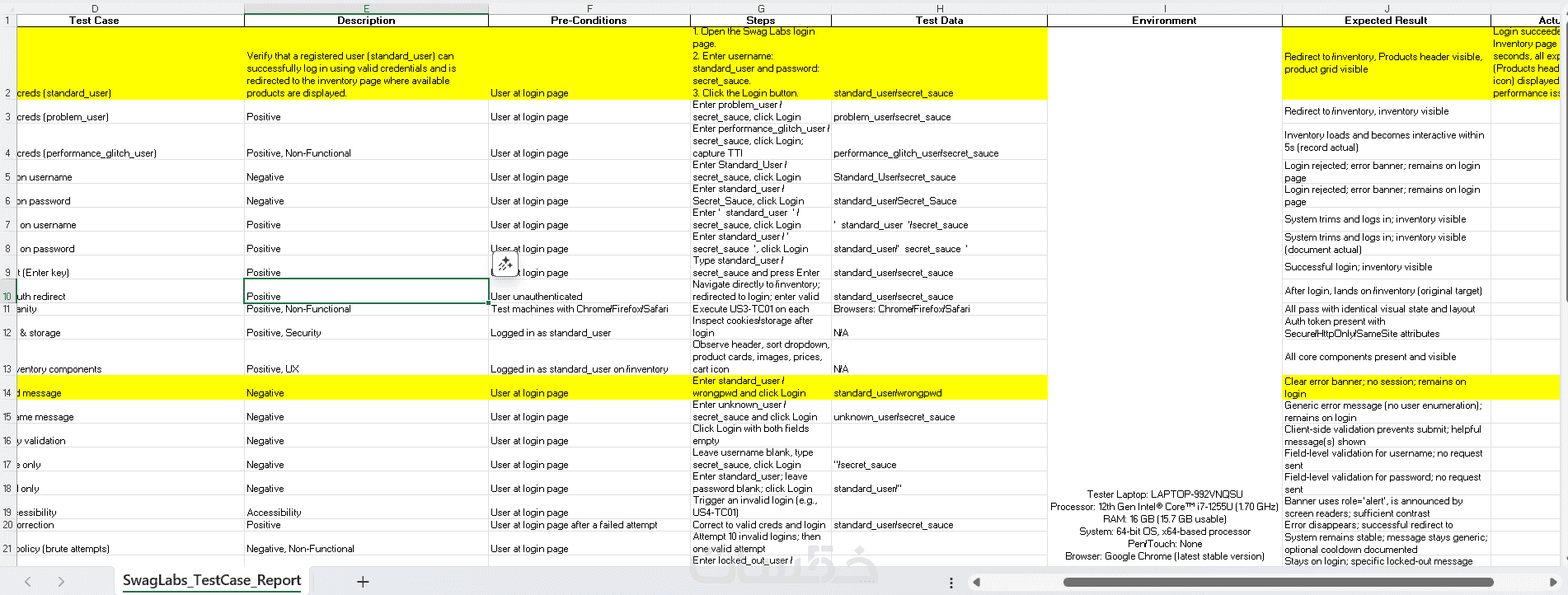Select the row 5 header
This screenshot has height=595, width=1568.
pyautogui.click(x=8, y=171)
